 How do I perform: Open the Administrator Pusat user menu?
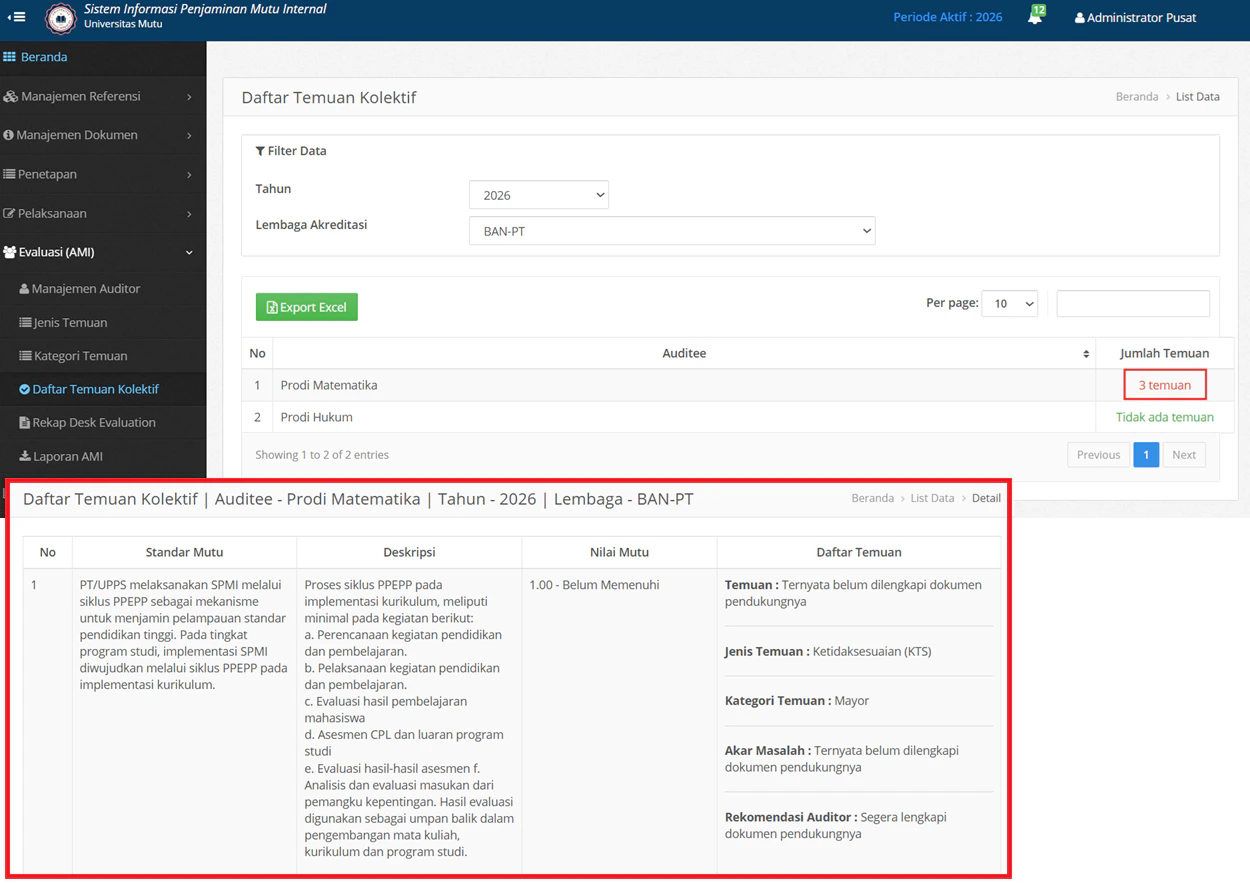1135,17
